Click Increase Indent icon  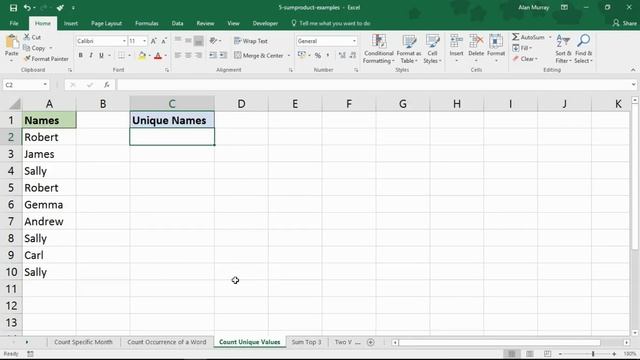223,56
